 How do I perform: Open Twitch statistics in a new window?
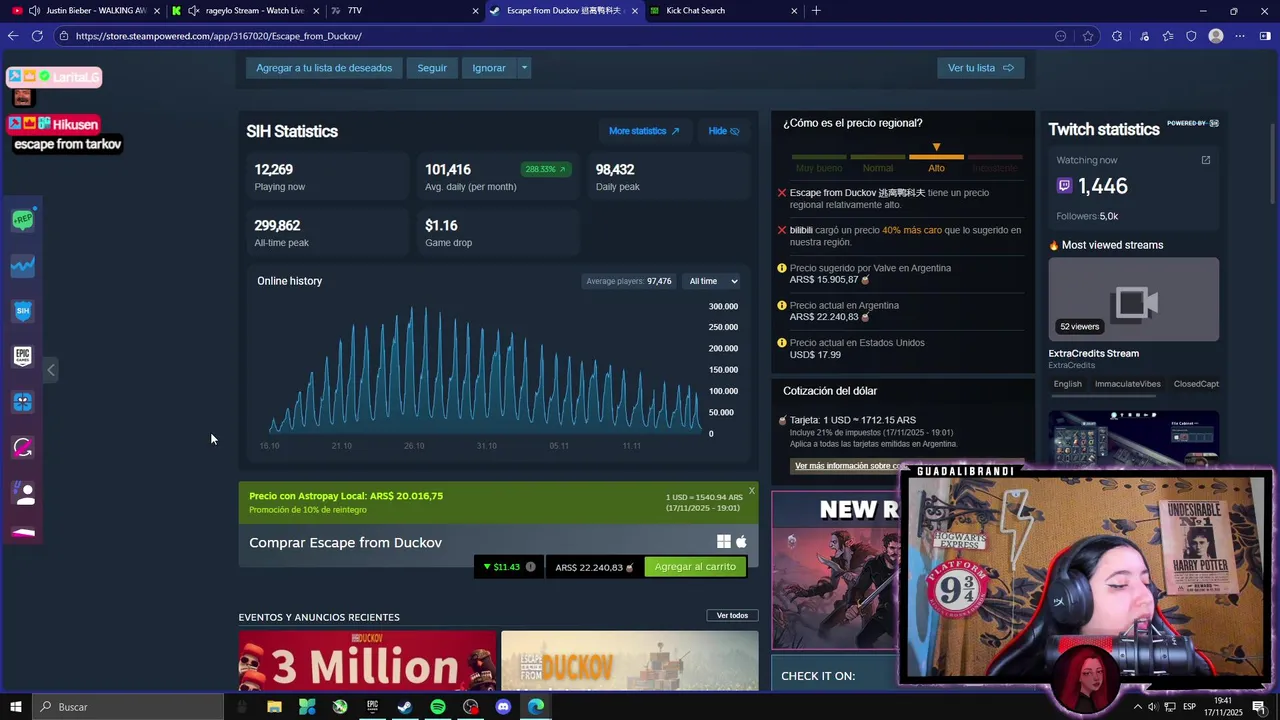[x=1205, y=160]
